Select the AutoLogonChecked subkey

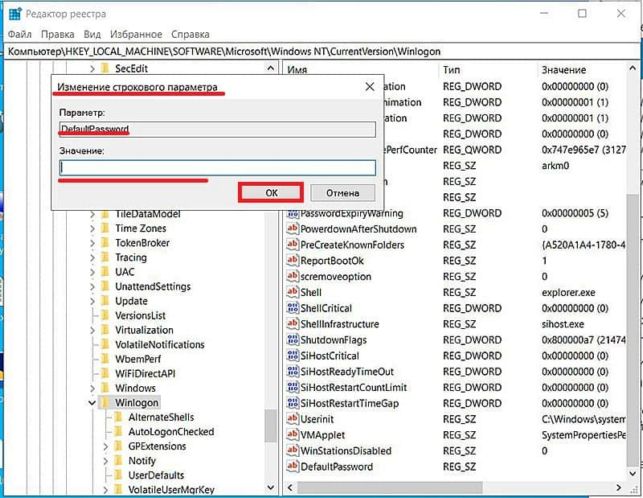[x=171, y=432]
